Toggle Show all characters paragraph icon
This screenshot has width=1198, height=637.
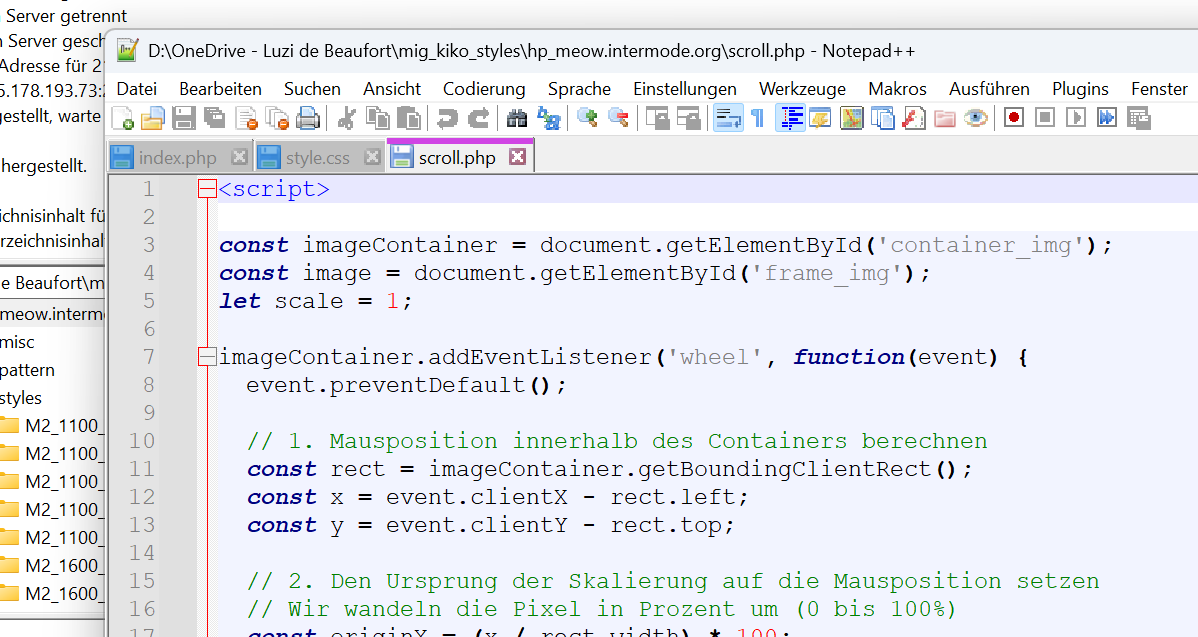click(758, 118)
